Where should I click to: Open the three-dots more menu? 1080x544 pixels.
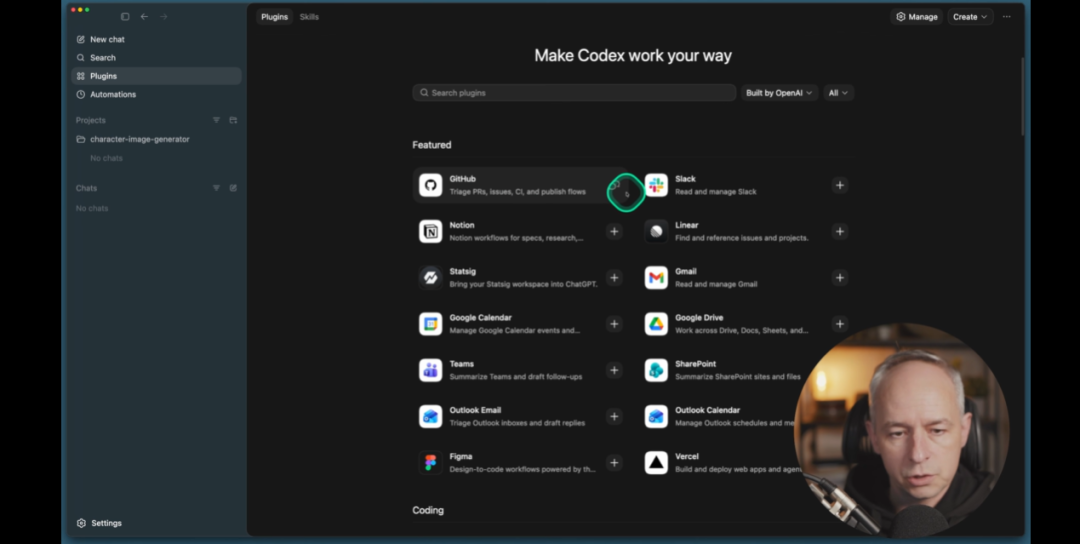(x=1006, y=17)
